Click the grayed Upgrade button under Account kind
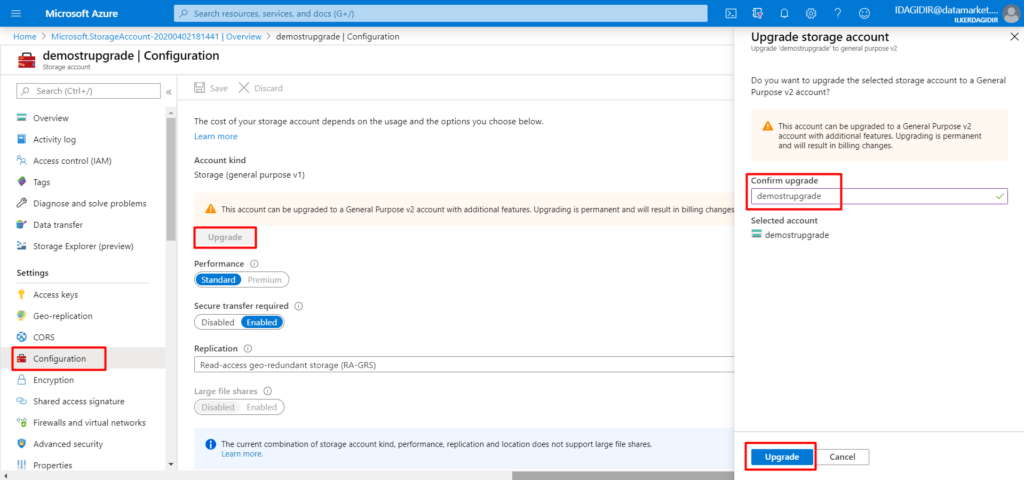Screen dimensions: 1024x480 click(x=225, y=237)
